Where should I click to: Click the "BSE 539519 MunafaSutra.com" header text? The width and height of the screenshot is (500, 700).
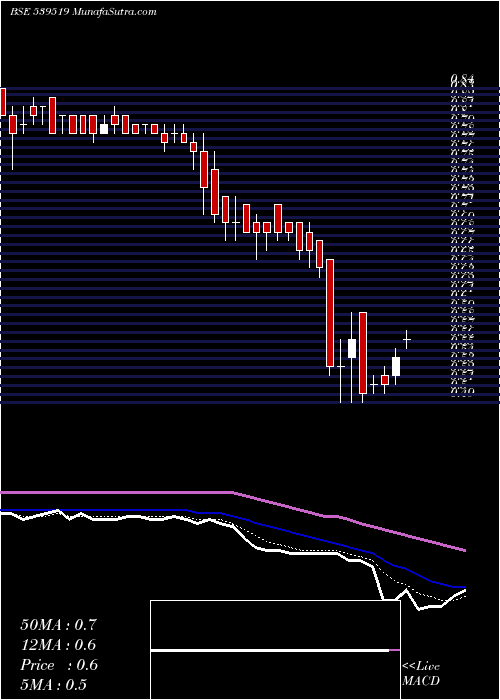point(83,12)
